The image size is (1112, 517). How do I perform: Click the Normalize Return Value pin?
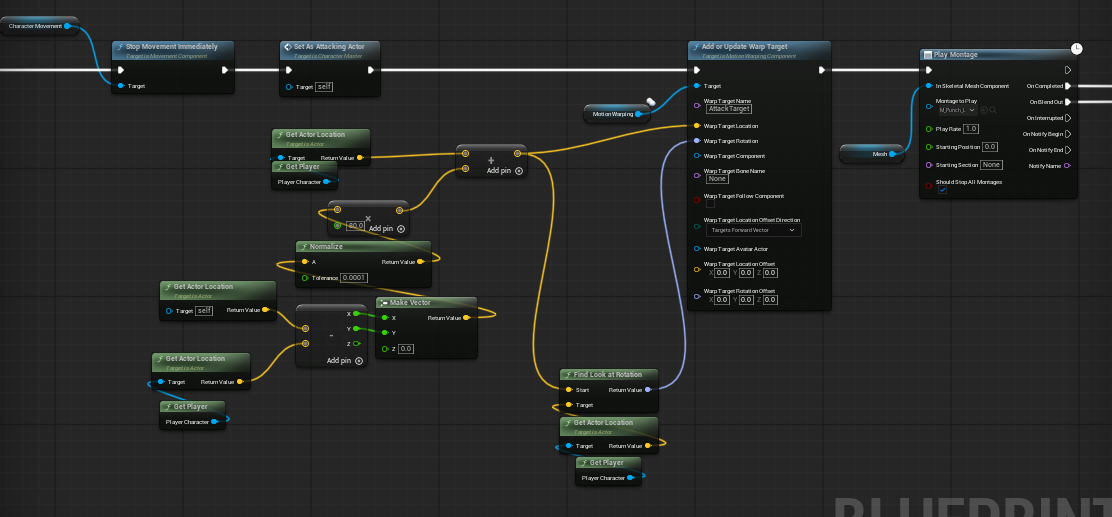point(421,262)
